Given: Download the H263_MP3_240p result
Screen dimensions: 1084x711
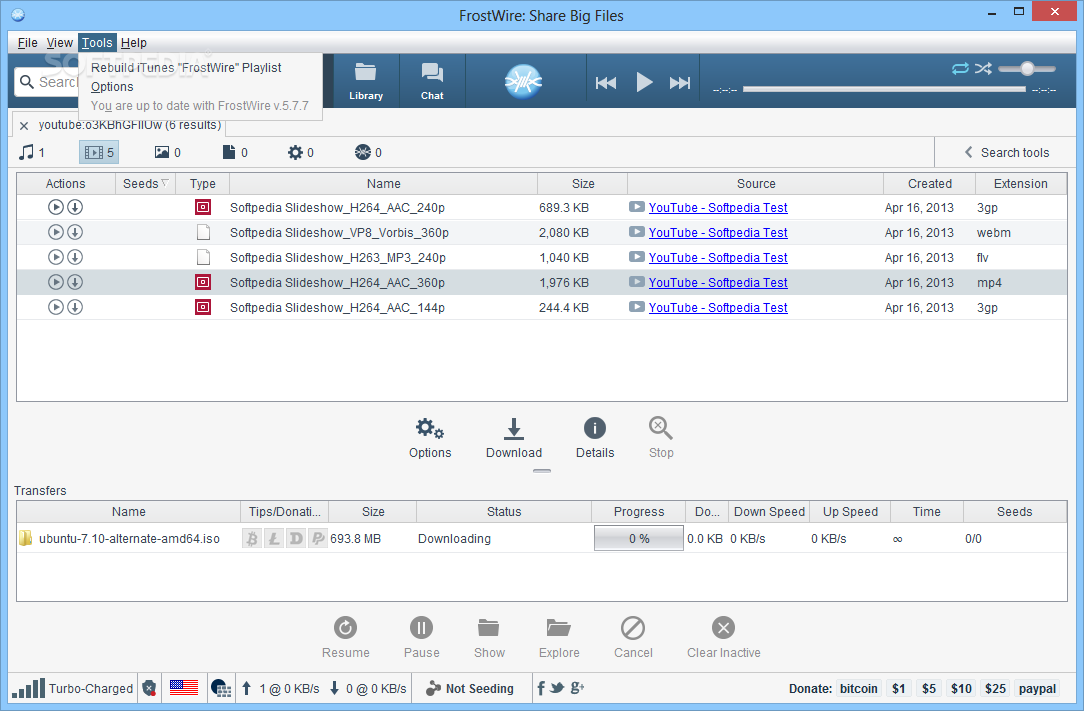Looking at the screenshot, I should 75,257.
